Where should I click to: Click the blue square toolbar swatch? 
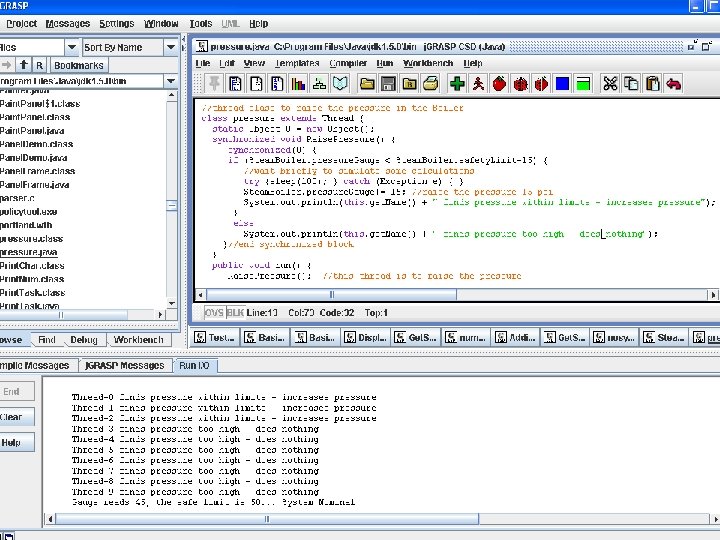pyautogui.click(x=562, y=84)
